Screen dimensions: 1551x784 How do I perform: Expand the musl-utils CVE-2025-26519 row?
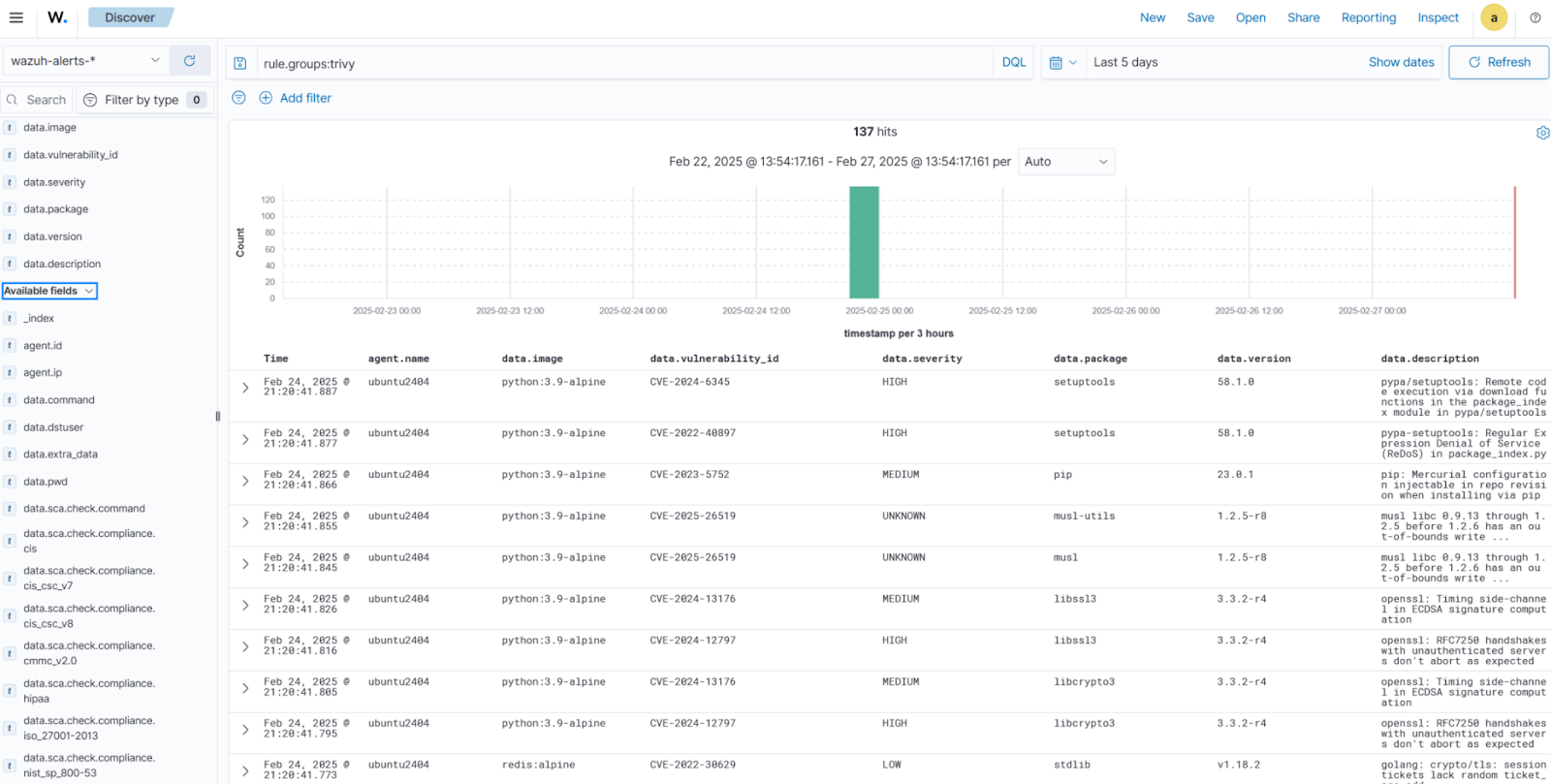[245, 522]
